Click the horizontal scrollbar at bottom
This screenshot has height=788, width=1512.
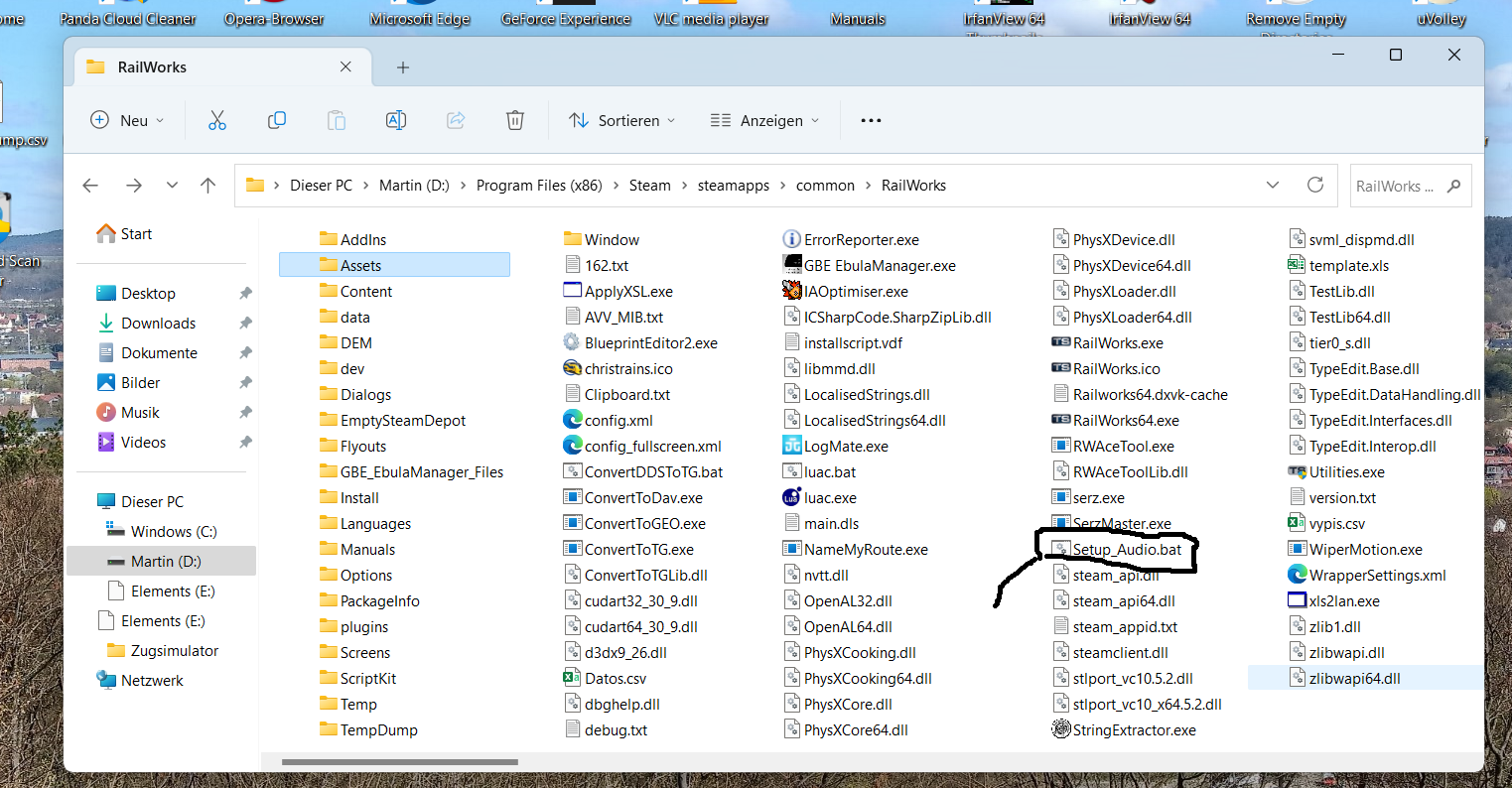pos(399,762)
